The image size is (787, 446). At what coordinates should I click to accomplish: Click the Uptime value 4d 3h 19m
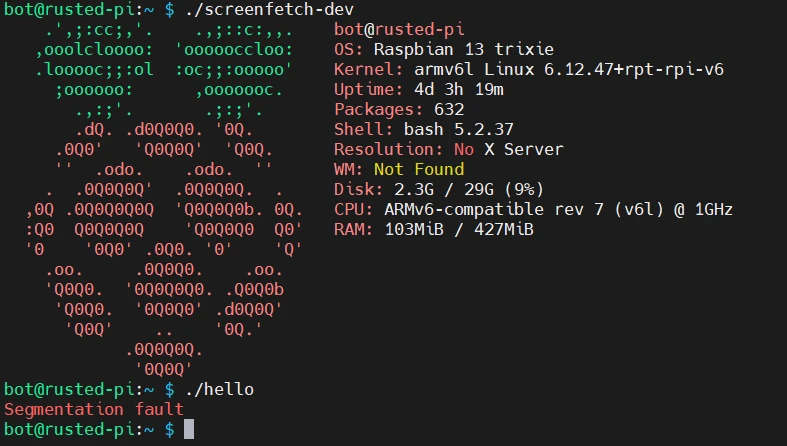459,90
